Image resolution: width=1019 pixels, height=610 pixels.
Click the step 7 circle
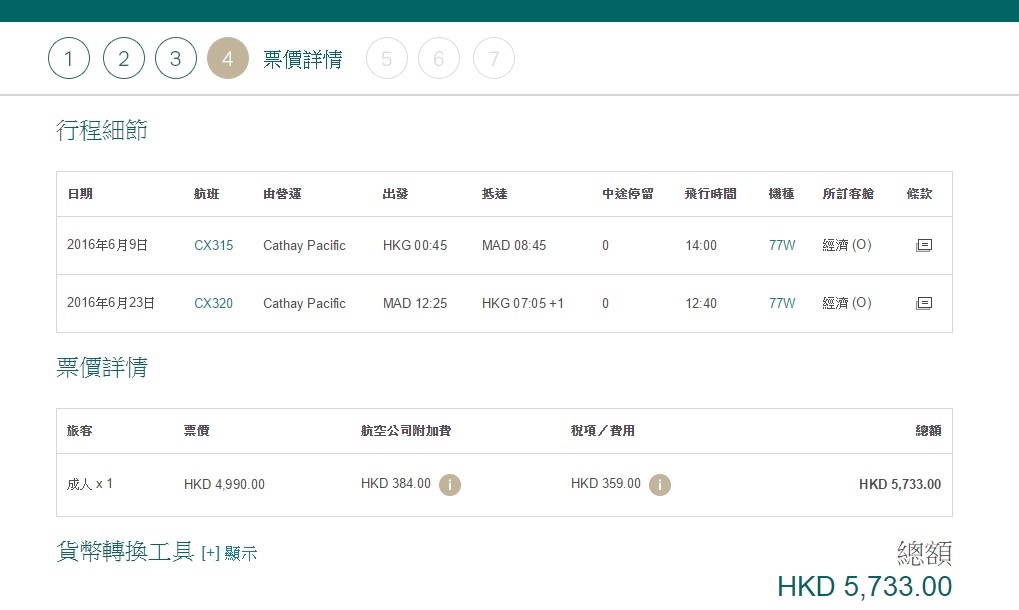(494, 59)
